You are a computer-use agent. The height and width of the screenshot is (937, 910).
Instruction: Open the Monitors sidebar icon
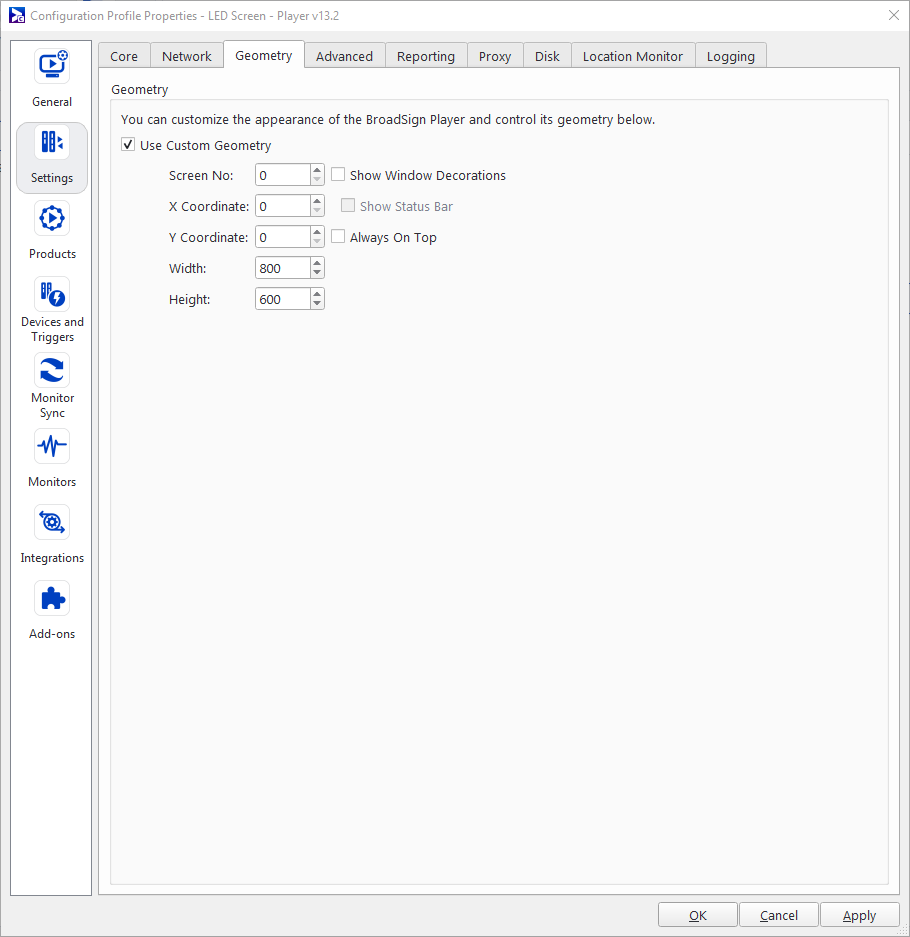[52, 447]
